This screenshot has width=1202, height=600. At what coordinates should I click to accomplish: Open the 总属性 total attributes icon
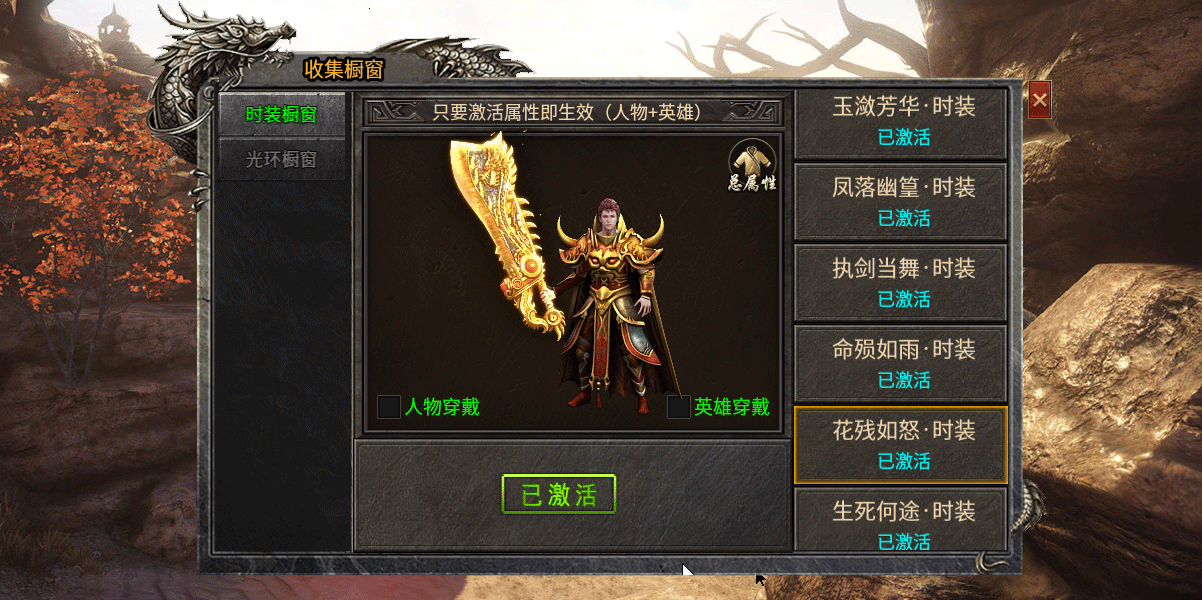[x=752, y=166]
